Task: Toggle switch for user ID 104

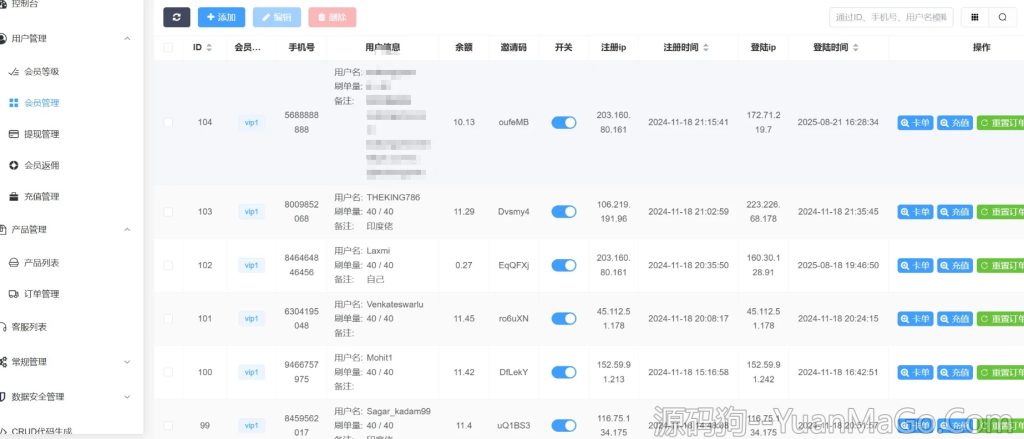Action: click(564, 122)
